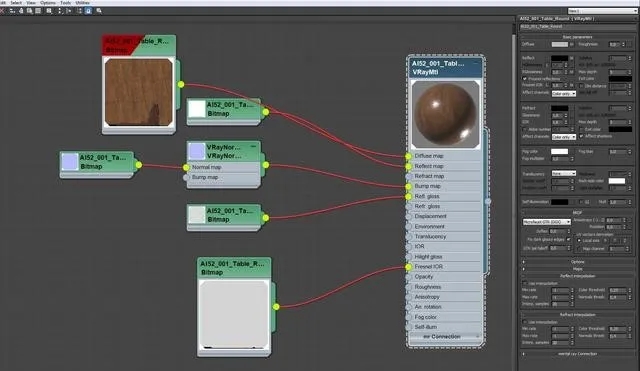Click the Roughness value field
Viewport: 640px width, 371px height.
[614, 44]
